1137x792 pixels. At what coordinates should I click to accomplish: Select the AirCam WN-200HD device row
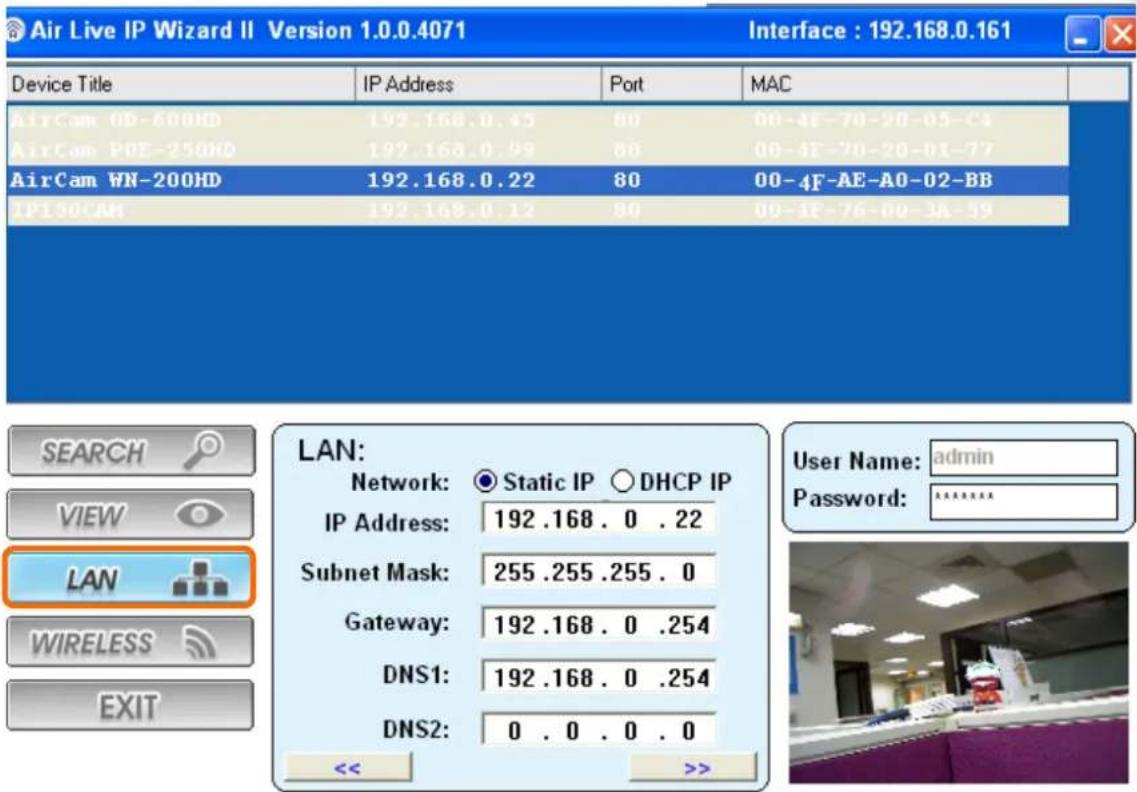(x=537, y=180)
